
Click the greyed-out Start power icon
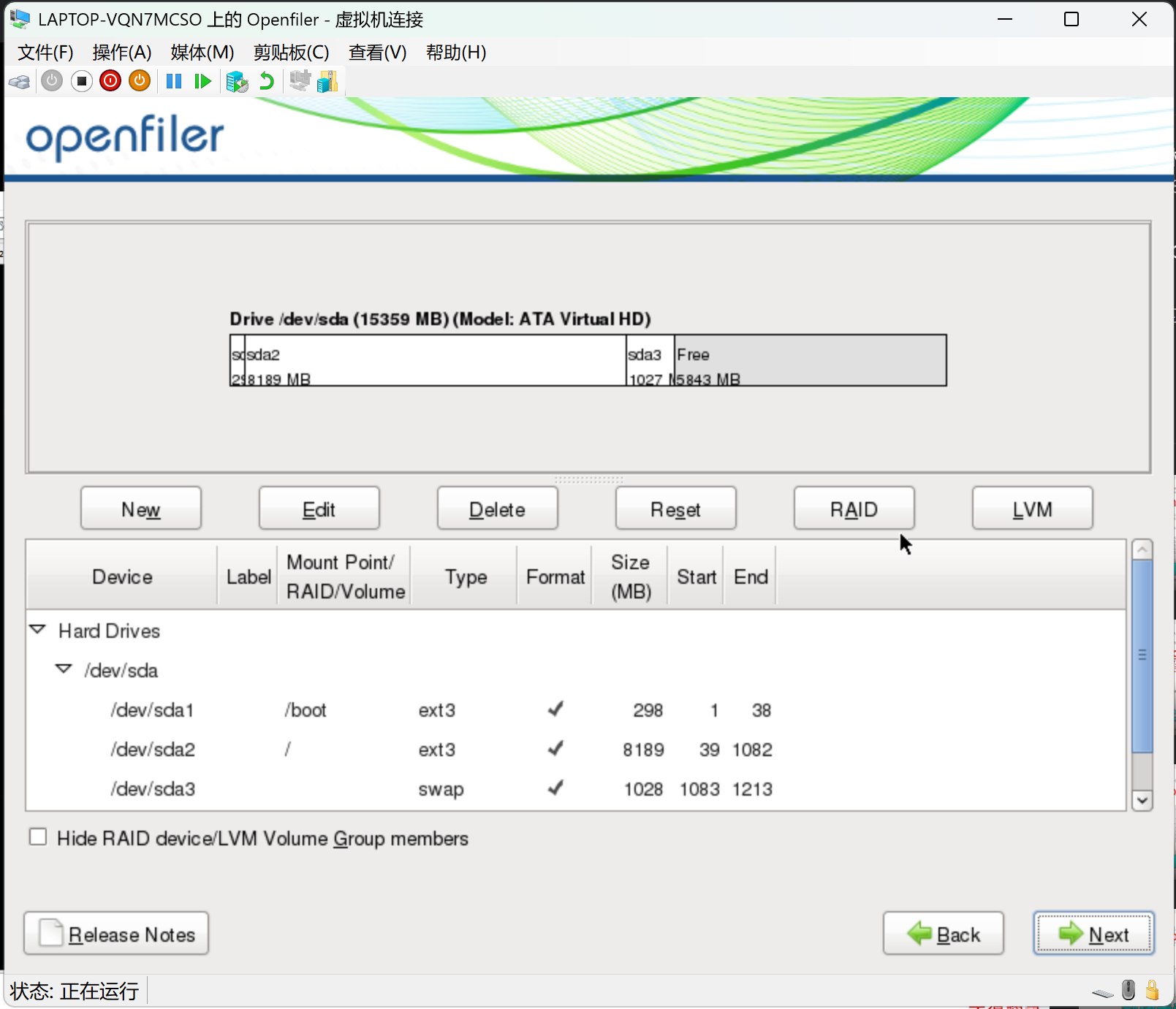(52, 80)
